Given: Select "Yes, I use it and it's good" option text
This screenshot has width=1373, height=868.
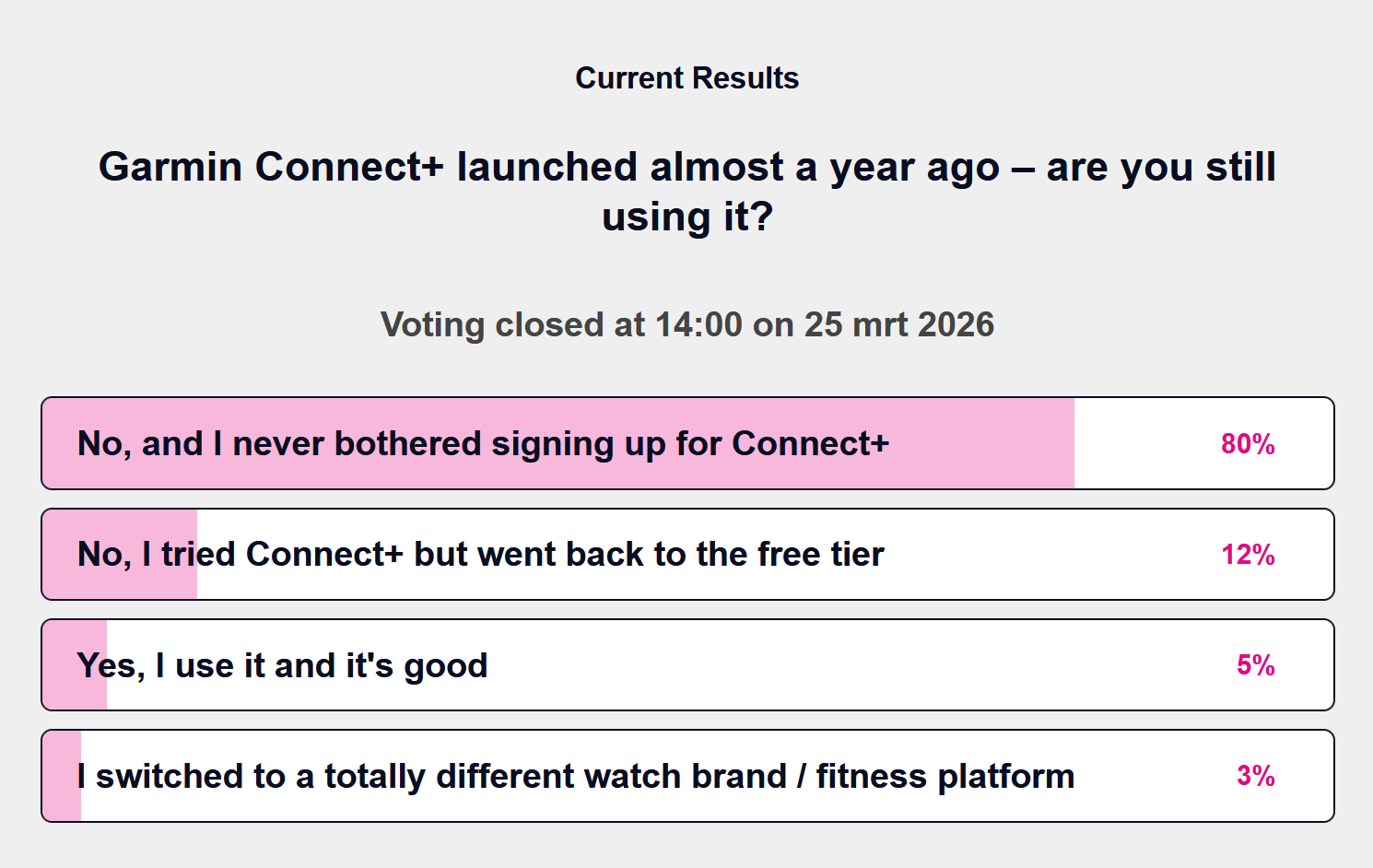Looking at the screenshot, I should pos(282,665).
